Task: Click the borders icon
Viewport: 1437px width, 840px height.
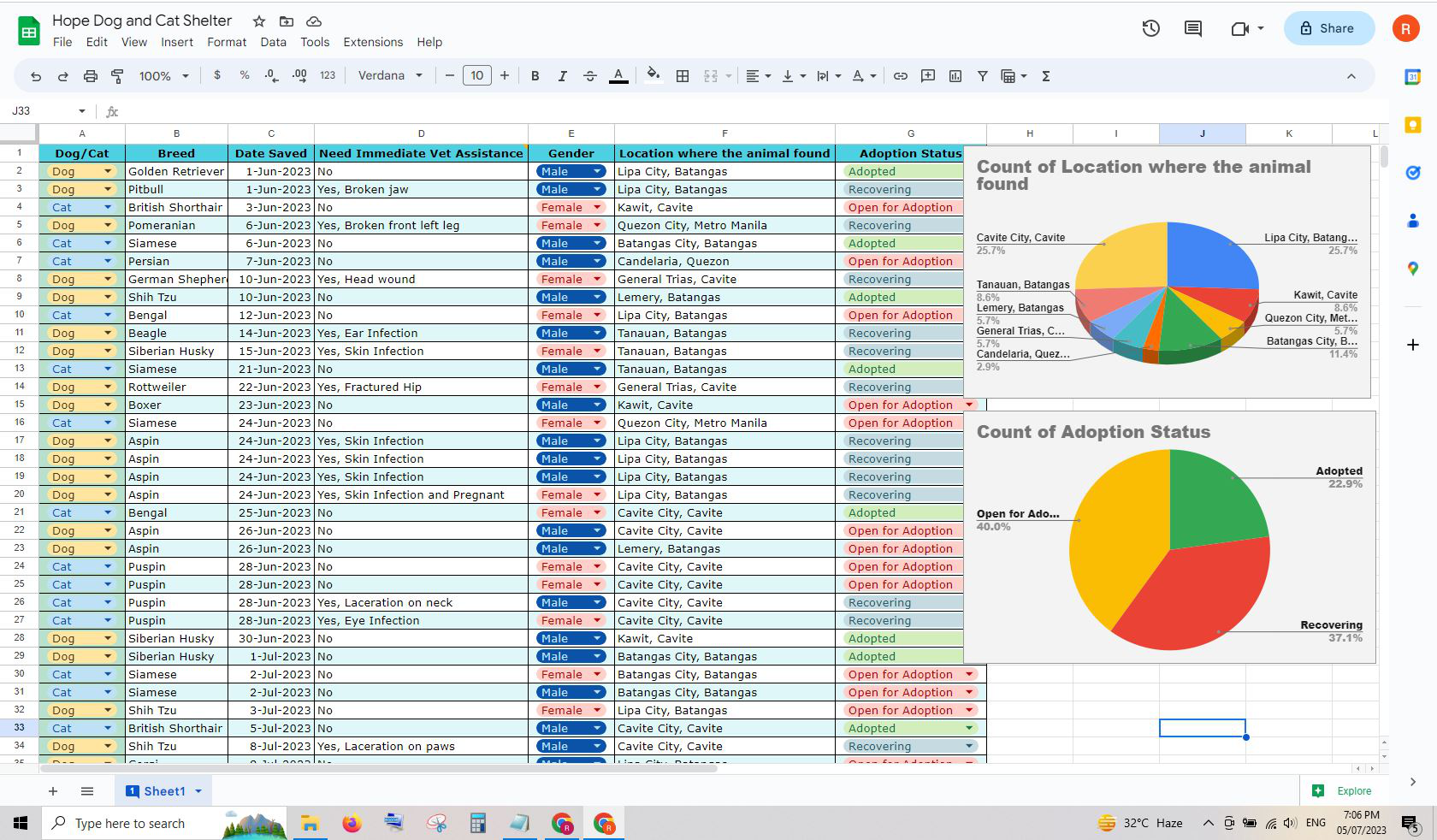Action: click(683, 76)
